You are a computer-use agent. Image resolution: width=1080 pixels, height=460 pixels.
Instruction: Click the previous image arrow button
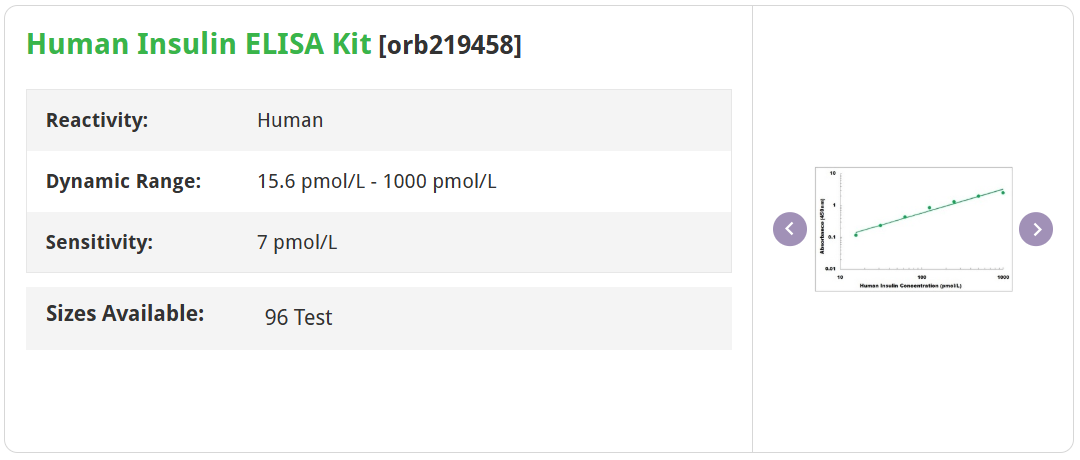coord(789,229)
